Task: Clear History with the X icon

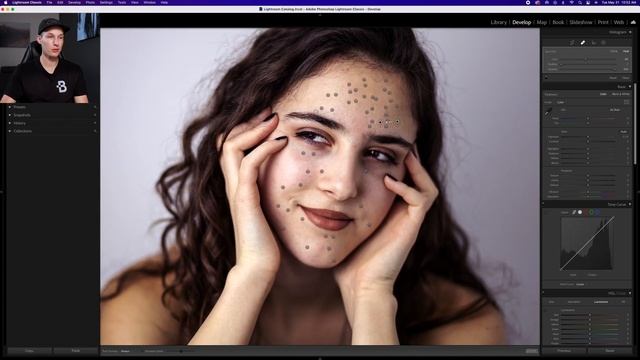Action: [x=95, y=123]
